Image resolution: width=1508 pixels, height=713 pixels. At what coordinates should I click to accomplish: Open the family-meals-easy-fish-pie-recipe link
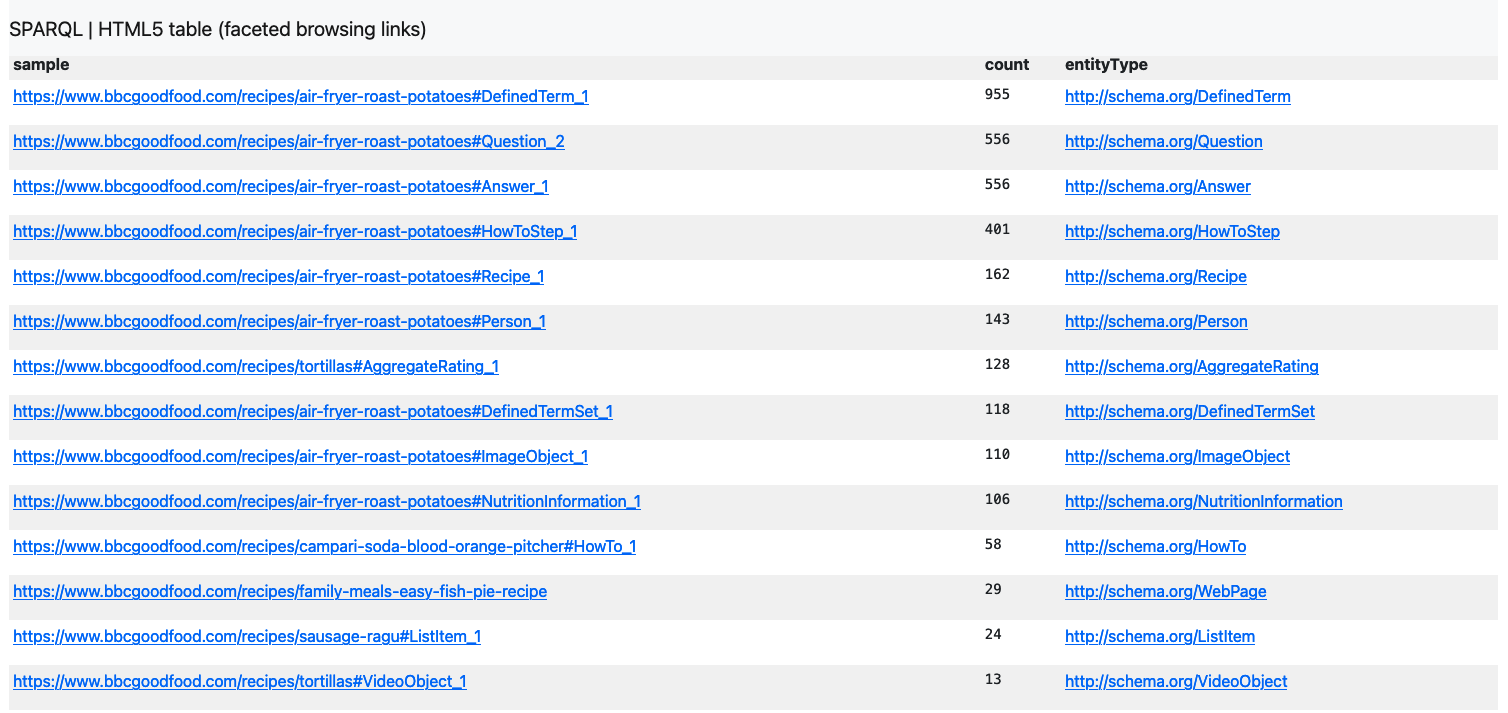(x=280, y=592)
